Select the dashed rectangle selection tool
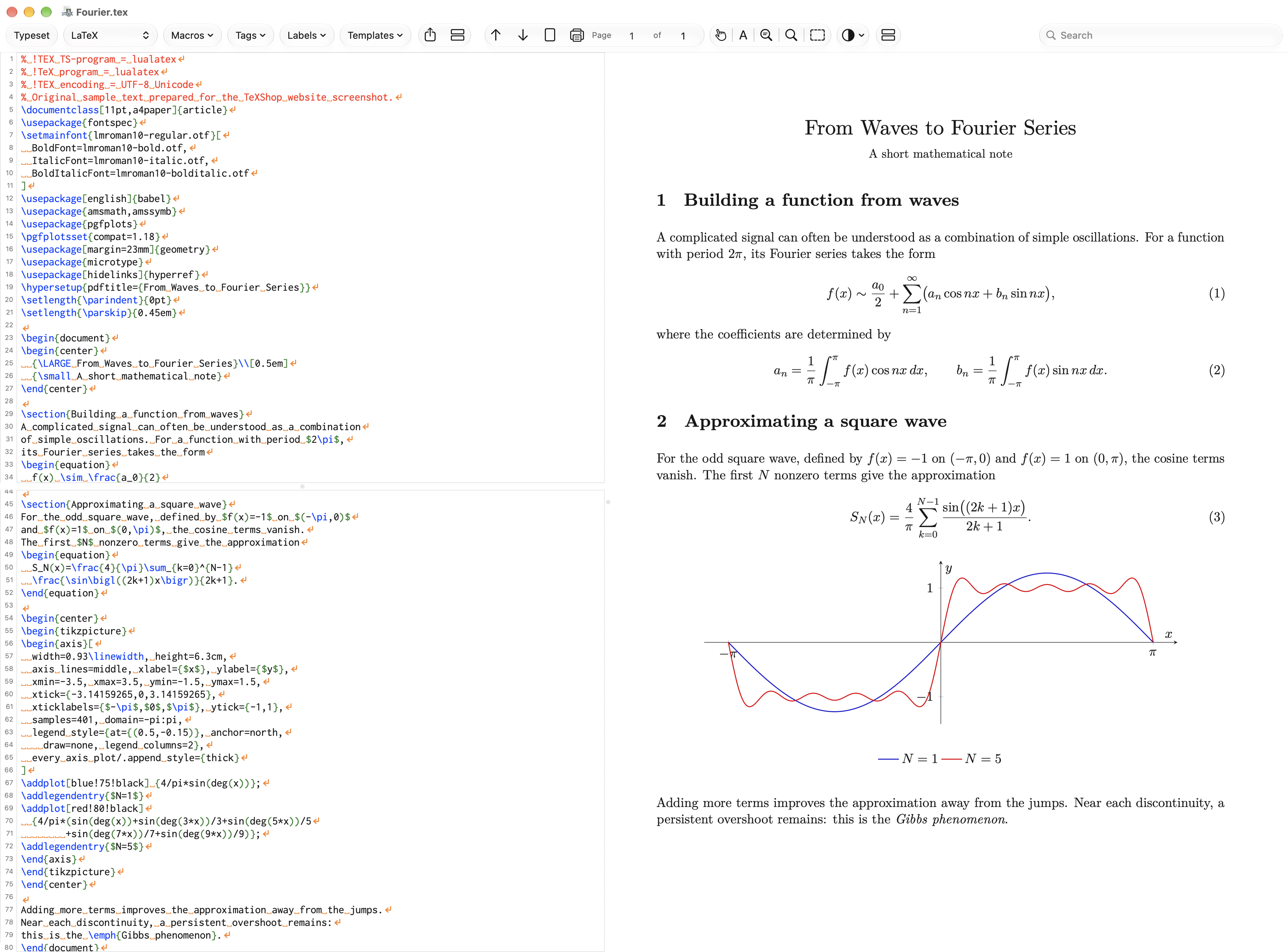The height and width of the screenshot is (952, 1288). pos(817,35)
